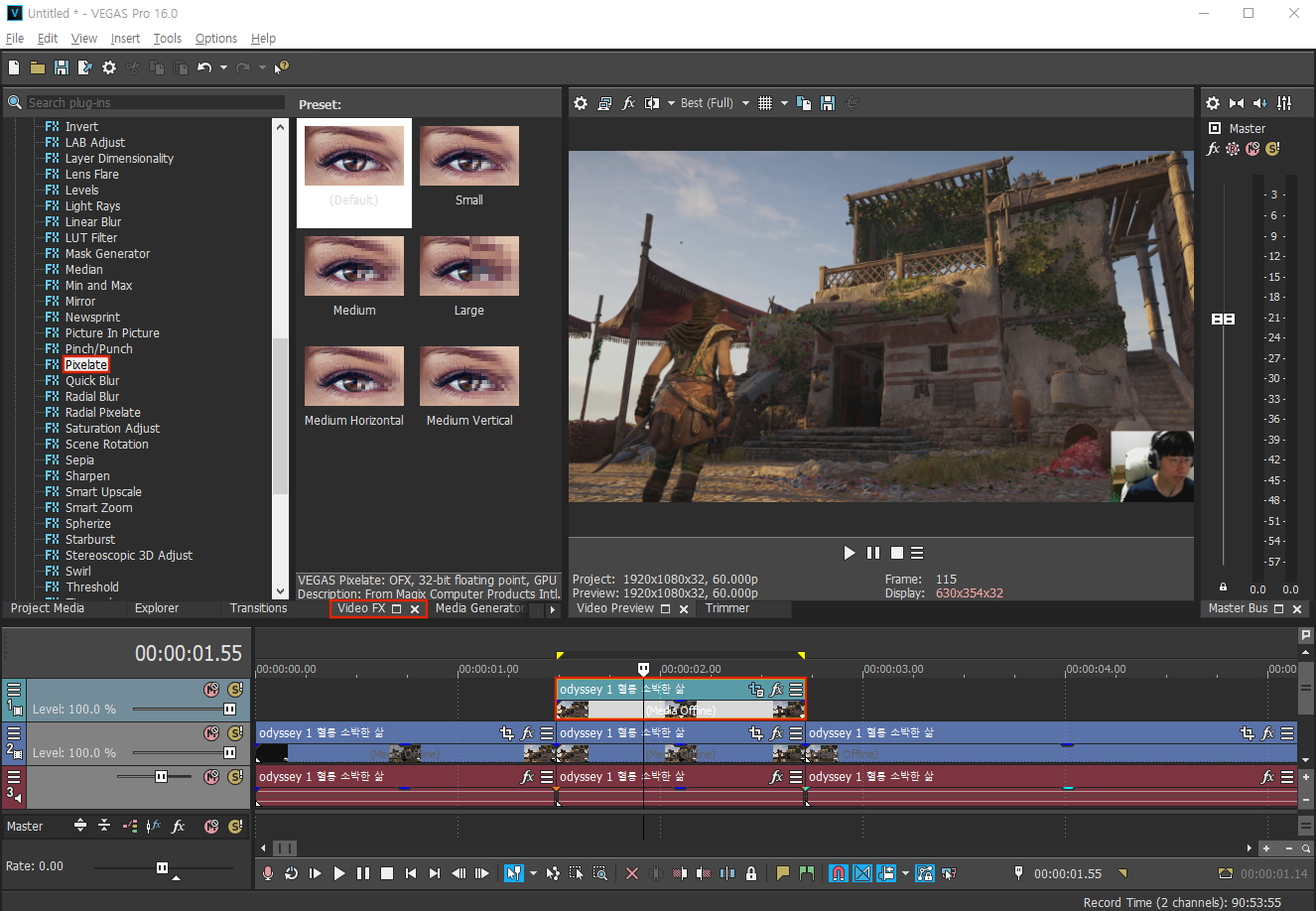Open Pan/Crop on the selected track 1 clip
Screen dimensions: 1316x911
756,690
